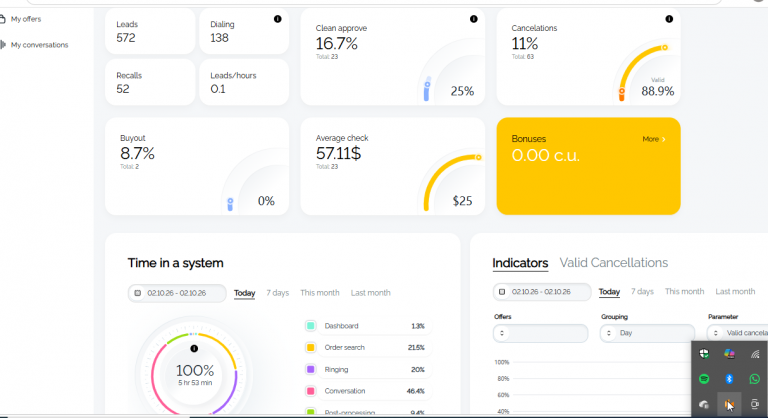This screenshot has height=418, width=768.
Task: Click the info icon on Clean approve card
Action: (x=474, y=19)
